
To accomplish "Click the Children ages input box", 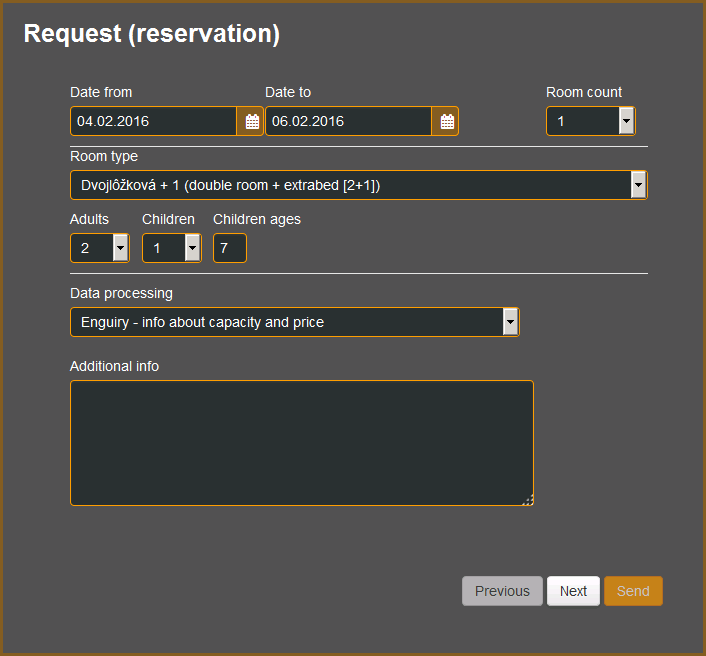I will click(x=229, y=248).
